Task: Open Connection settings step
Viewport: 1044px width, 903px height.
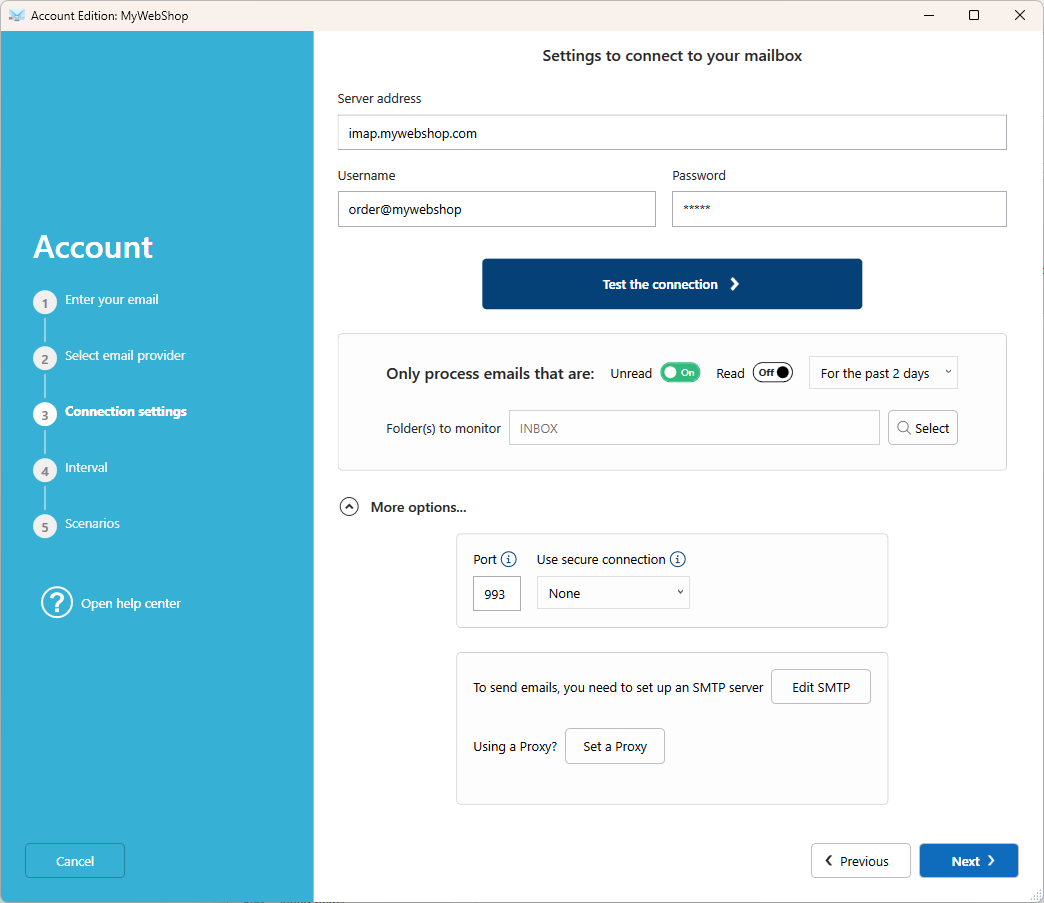Action: (x=126, y=412)
